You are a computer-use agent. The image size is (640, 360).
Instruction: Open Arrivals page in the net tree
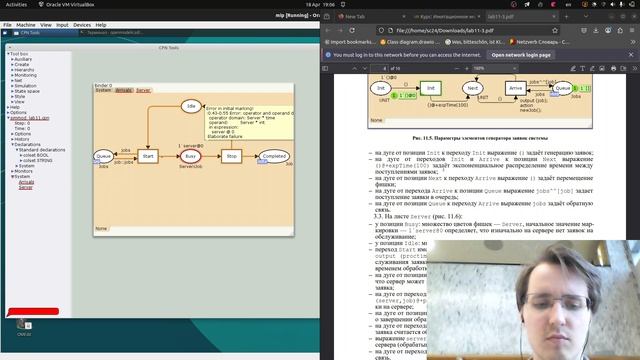click(27, 182)
